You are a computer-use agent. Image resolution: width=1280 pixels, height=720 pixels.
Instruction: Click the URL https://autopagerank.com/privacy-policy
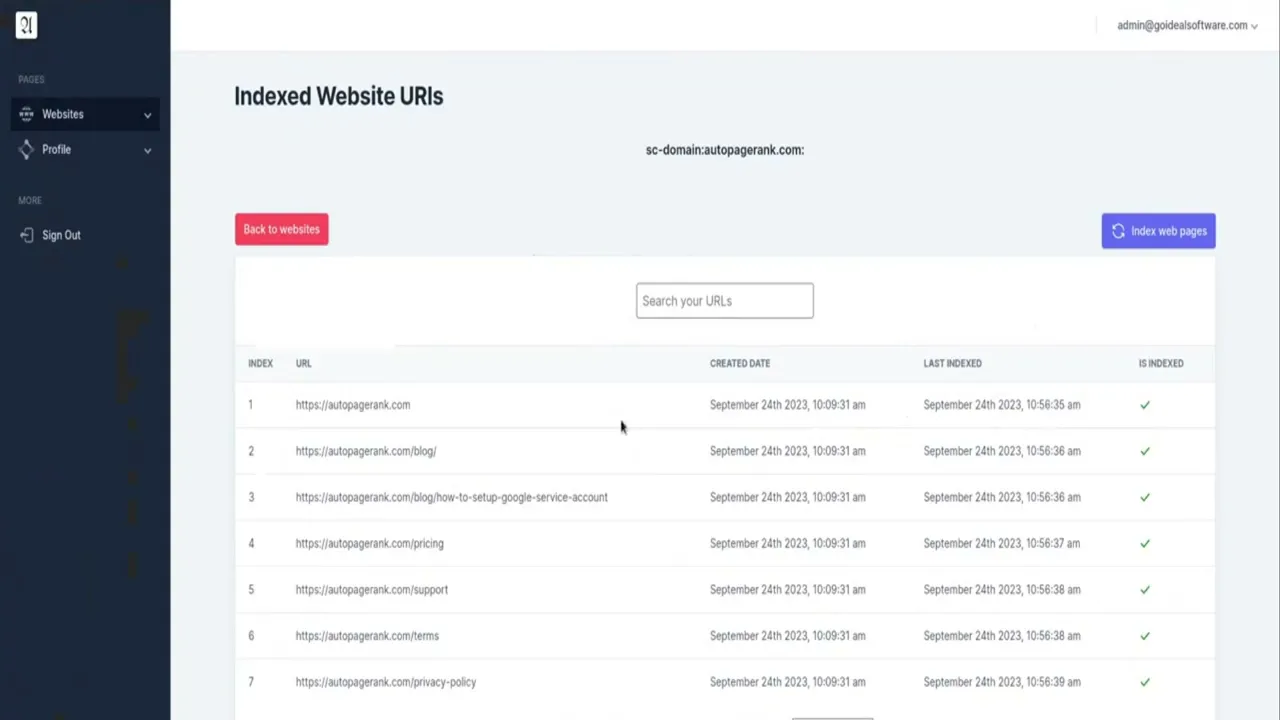[386, 682]
